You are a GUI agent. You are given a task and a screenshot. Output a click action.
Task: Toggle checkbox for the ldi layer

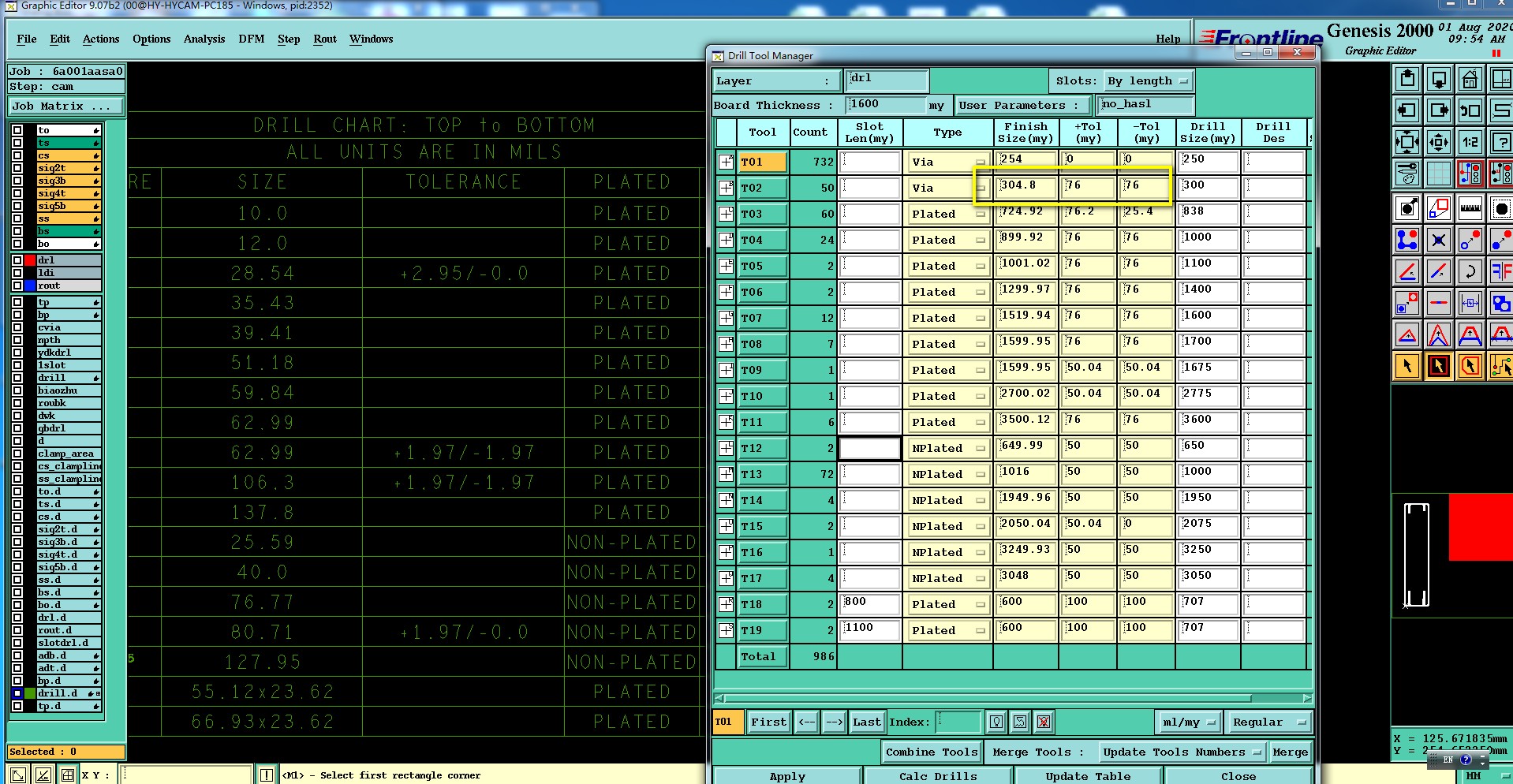click(17, 273)
